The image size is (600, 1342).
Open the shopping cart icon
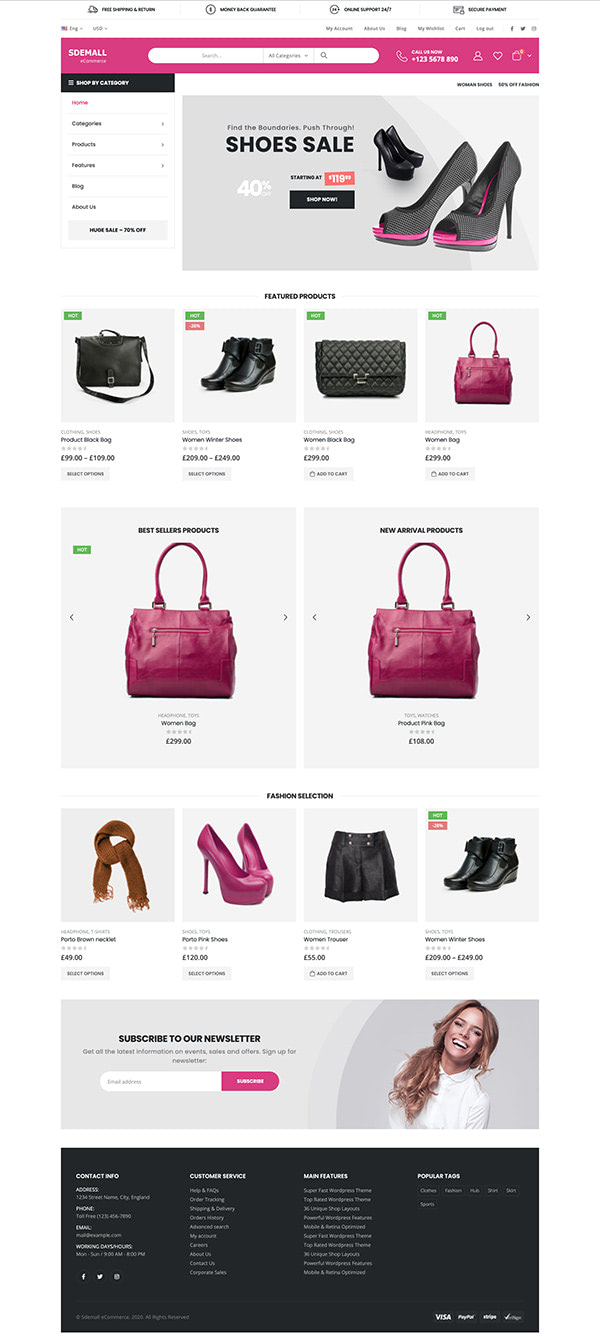(517, 56)
